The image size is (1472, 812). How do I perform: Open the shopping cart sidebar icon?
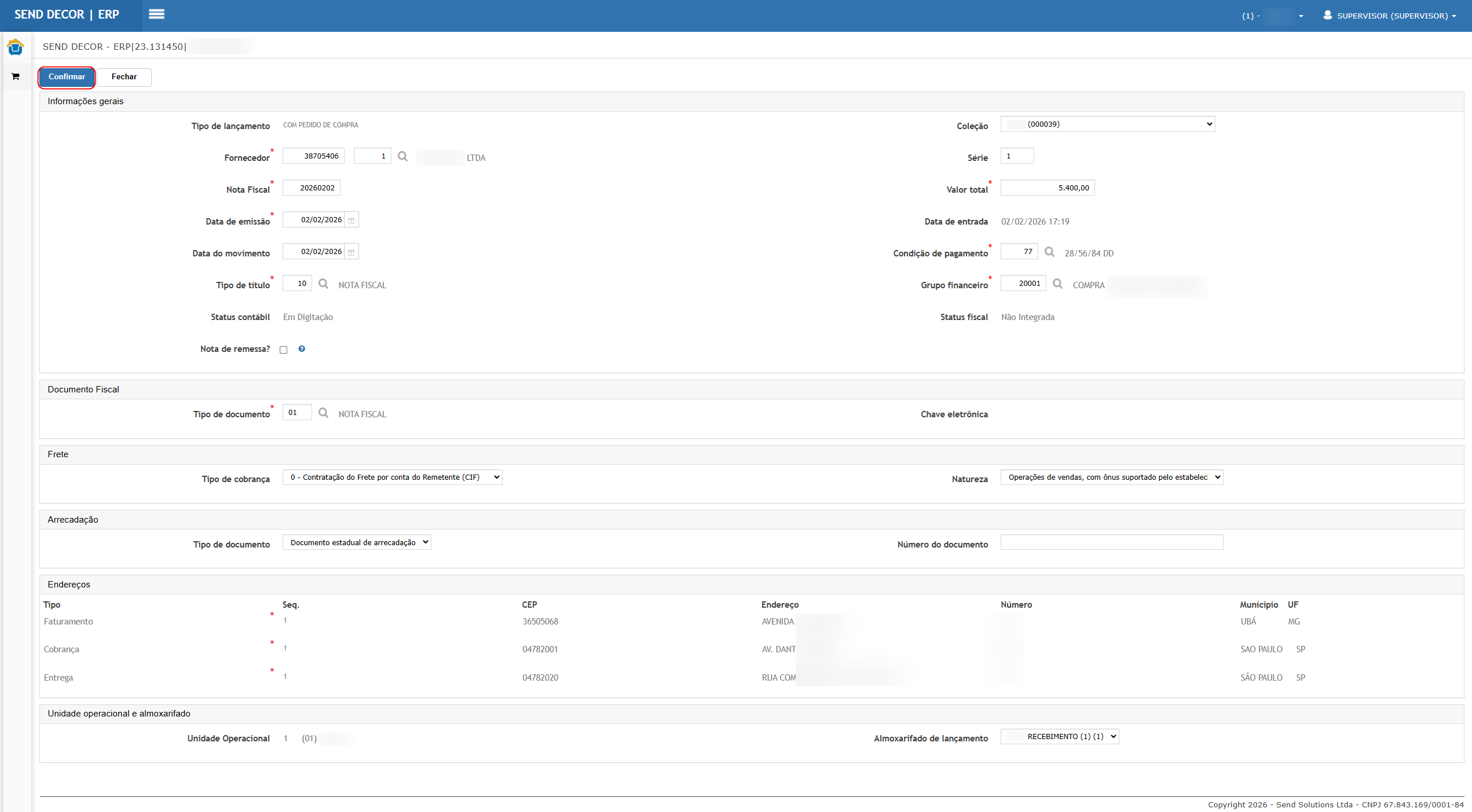pyautogui.click(x=16, y=76)
